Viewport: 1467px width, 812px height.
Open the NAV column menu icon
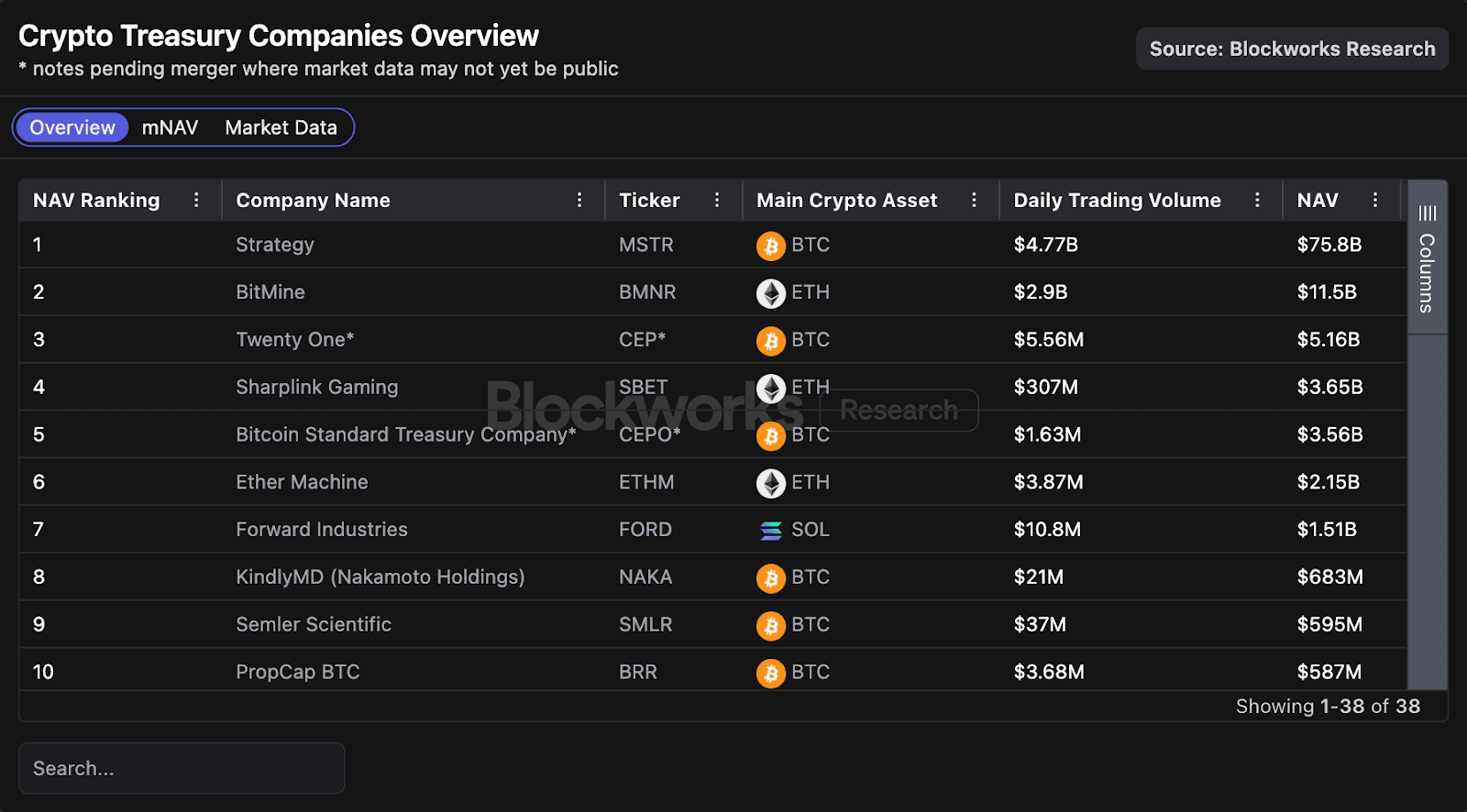(1375, 200)
